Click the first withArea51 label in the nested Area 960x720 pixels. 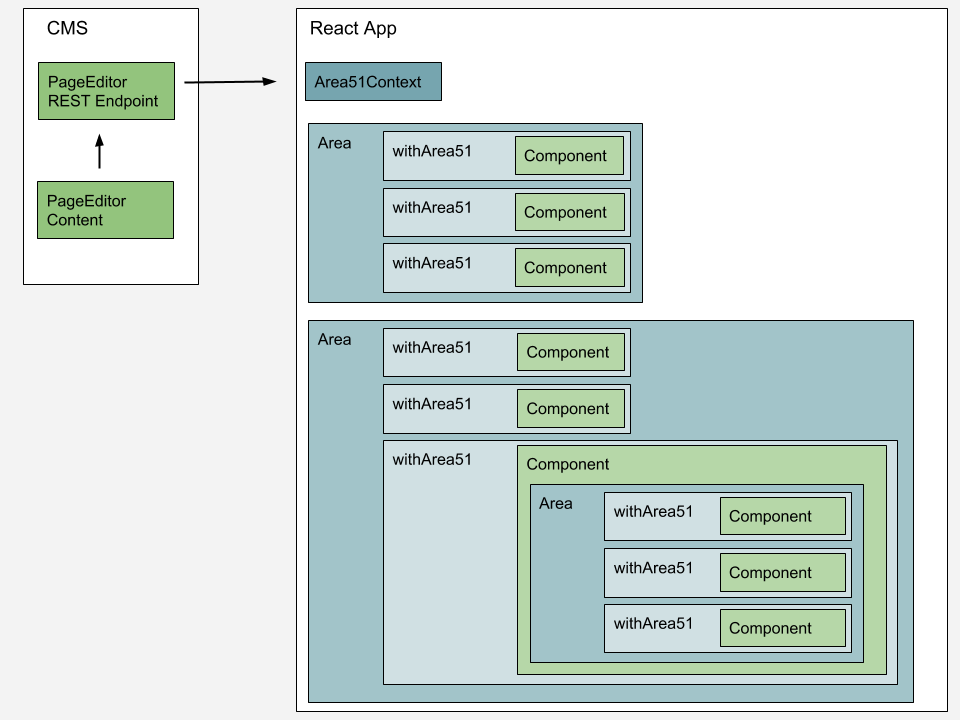(x=653, y=511)
